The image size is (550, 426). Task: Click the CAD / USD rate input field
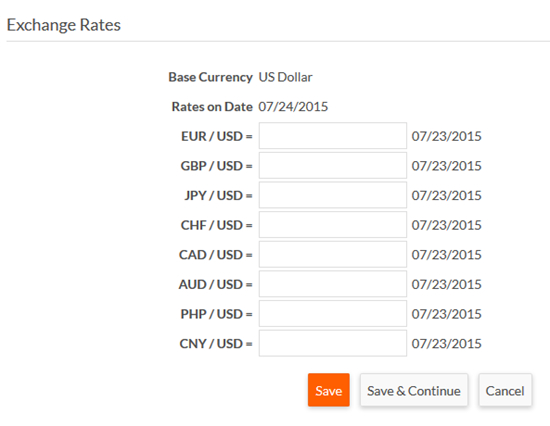click(x=333, y=254)
